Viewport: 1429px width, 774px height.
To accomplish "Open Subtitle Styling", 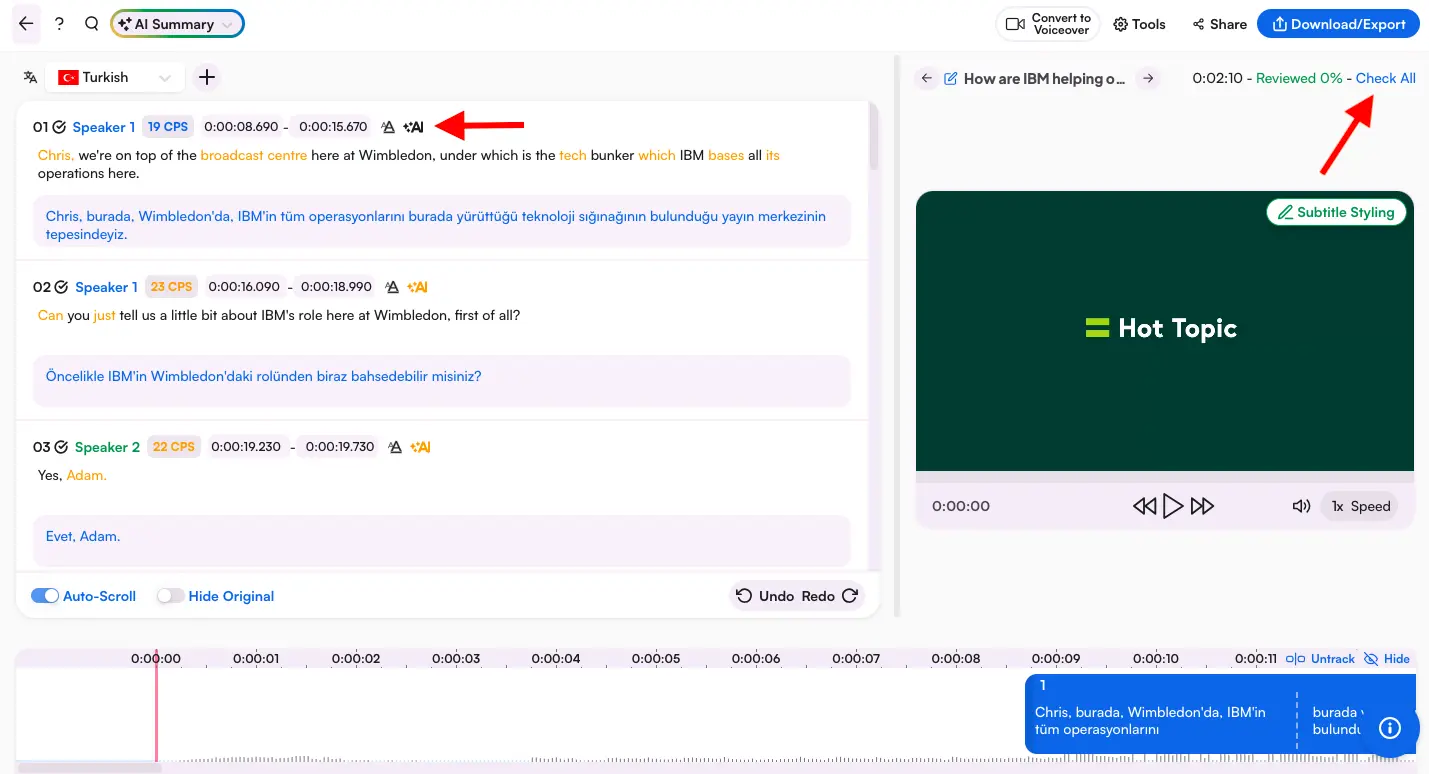I will coord(1336,212).
